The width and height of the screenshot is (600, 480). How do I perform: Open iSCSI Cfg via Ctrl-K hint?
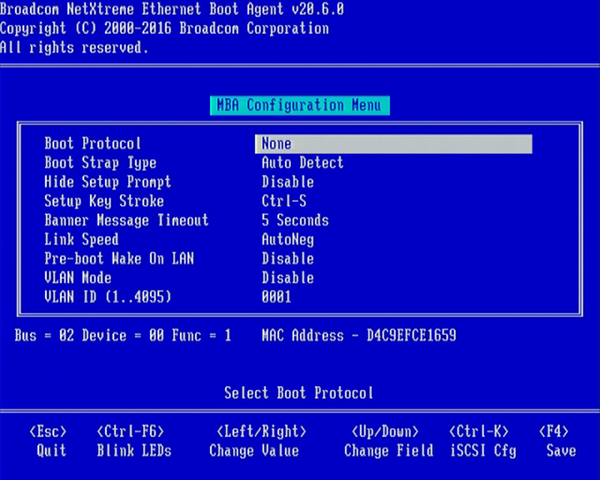pos(483,441)
